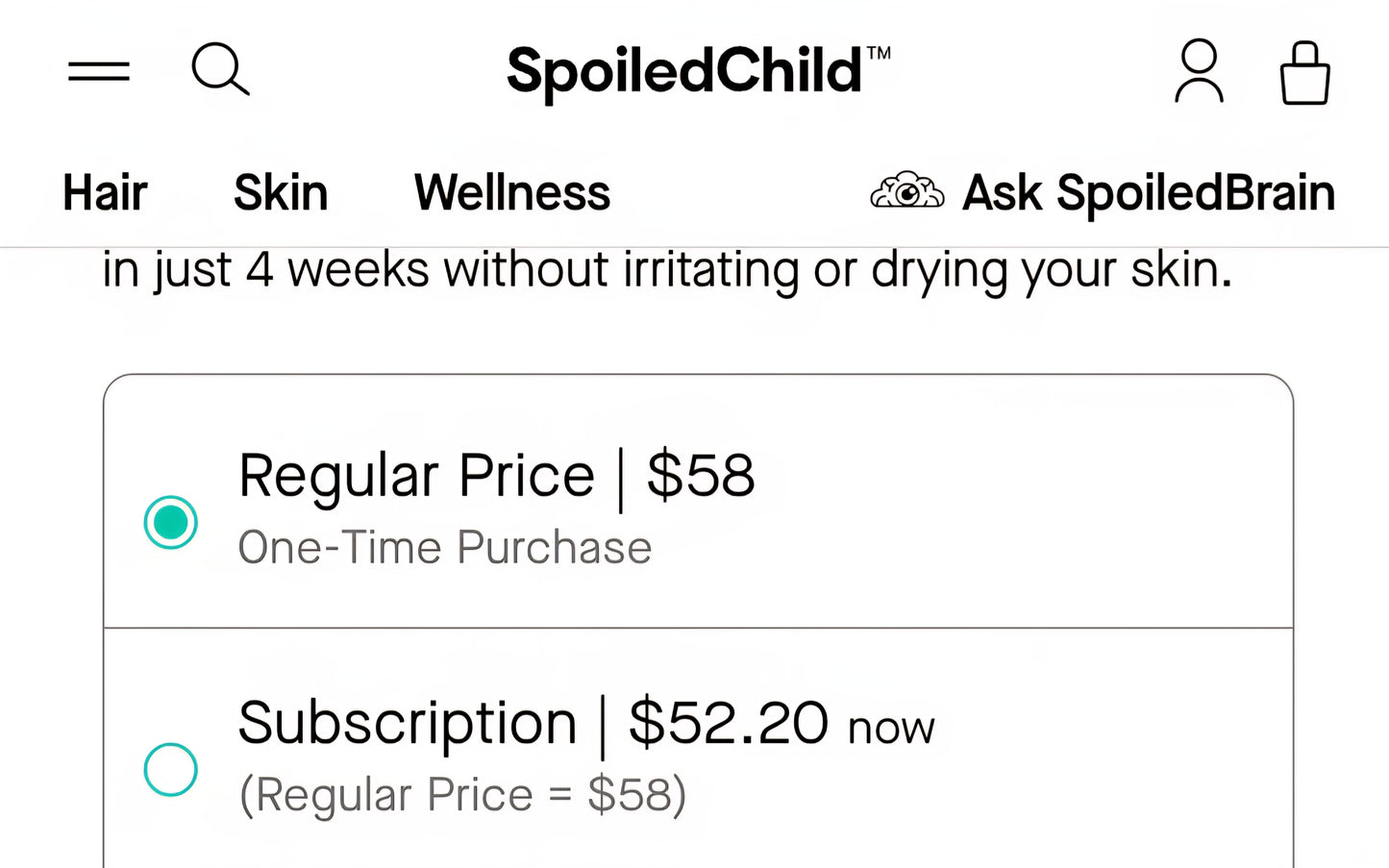Click the "Subscription | $52.20 now" label
The height and width of the screenshot is (868, 1389).
click(x=585, y=724)
